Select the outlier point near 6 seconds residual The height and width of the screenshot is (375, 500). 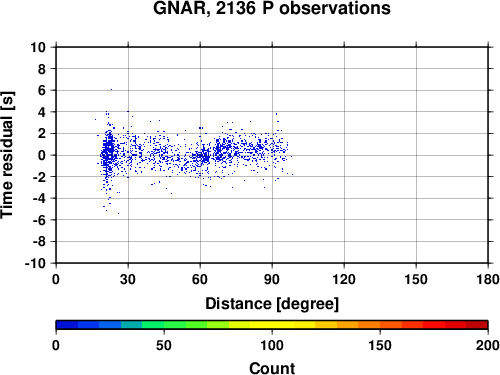[111, 89]
